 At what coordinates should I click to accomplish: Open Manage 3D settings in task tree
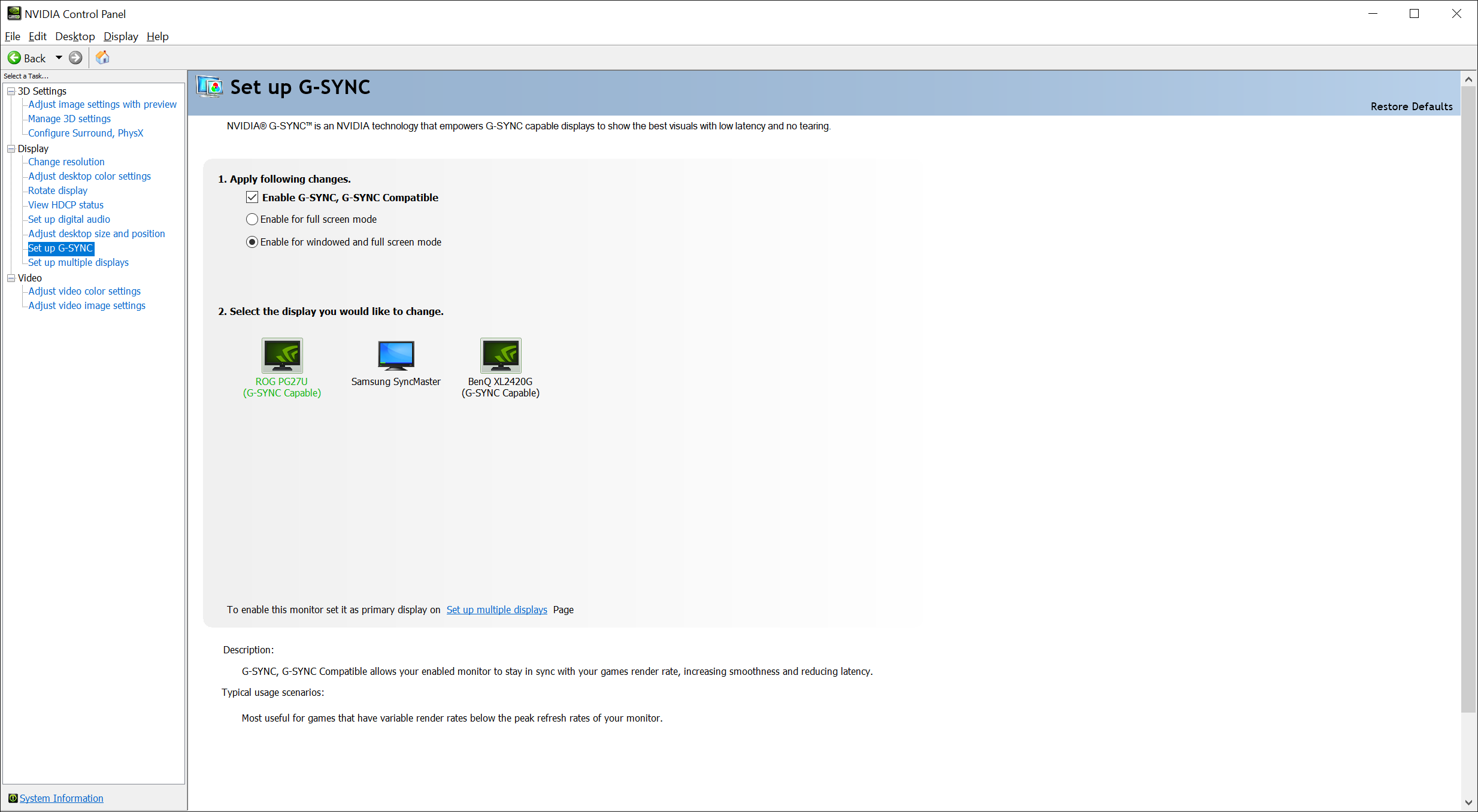69,119
